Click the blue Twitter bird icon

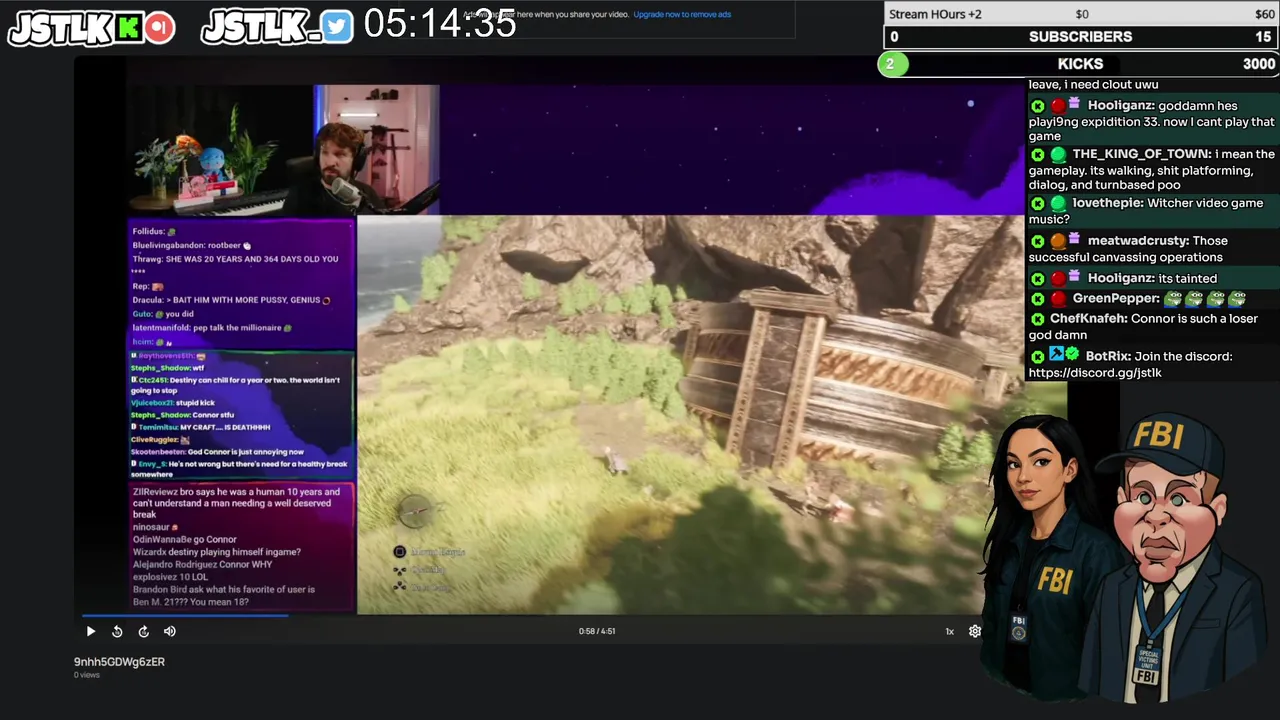click(x=337, y=28)
